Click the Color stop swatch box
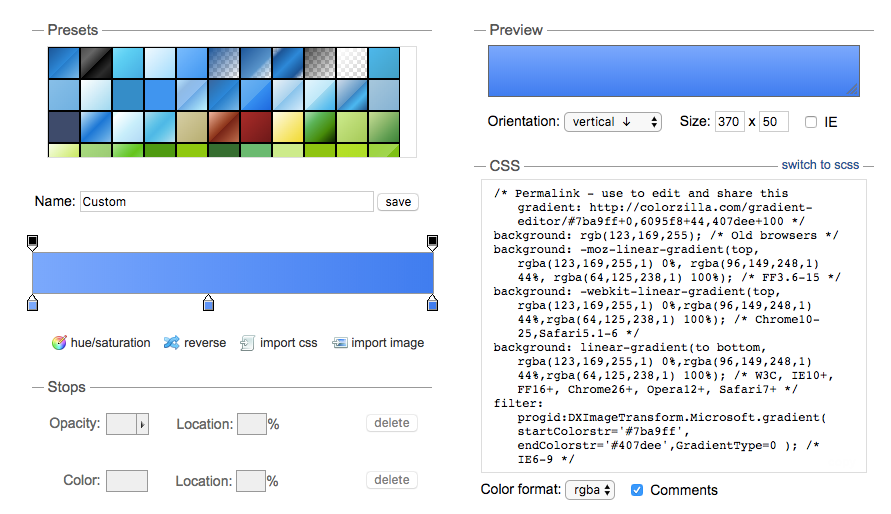 (x=127, y=481)
